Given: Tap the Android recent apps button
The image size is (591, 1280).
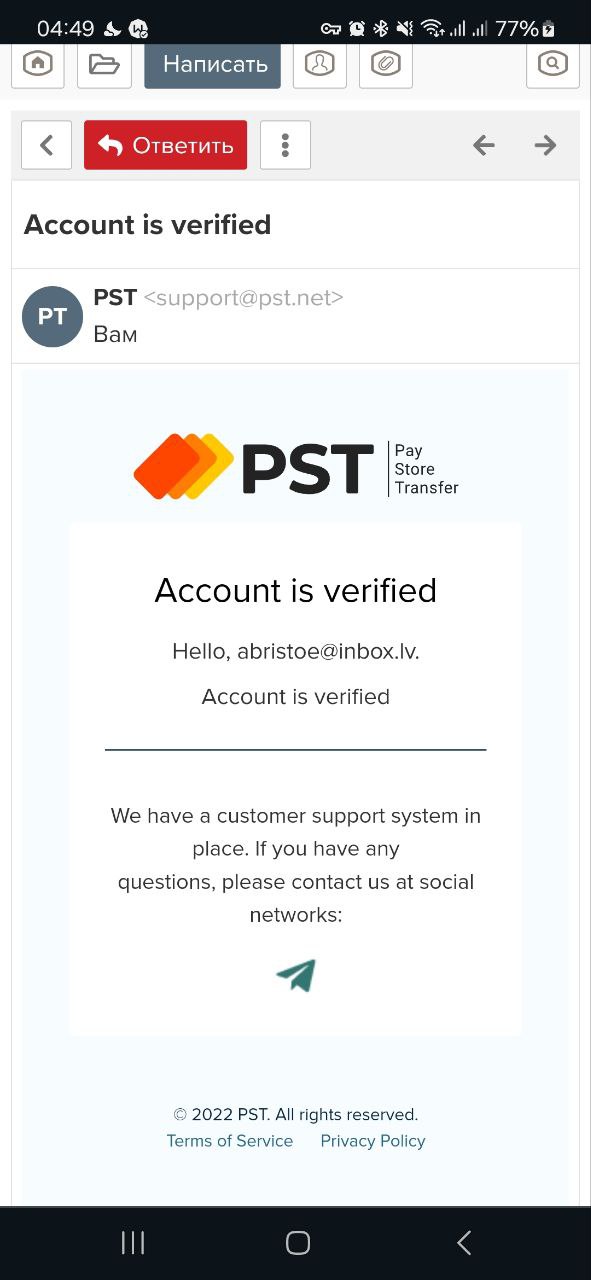Looking at the screenshot, I should pyautogui.click(x=133, y=1243).
